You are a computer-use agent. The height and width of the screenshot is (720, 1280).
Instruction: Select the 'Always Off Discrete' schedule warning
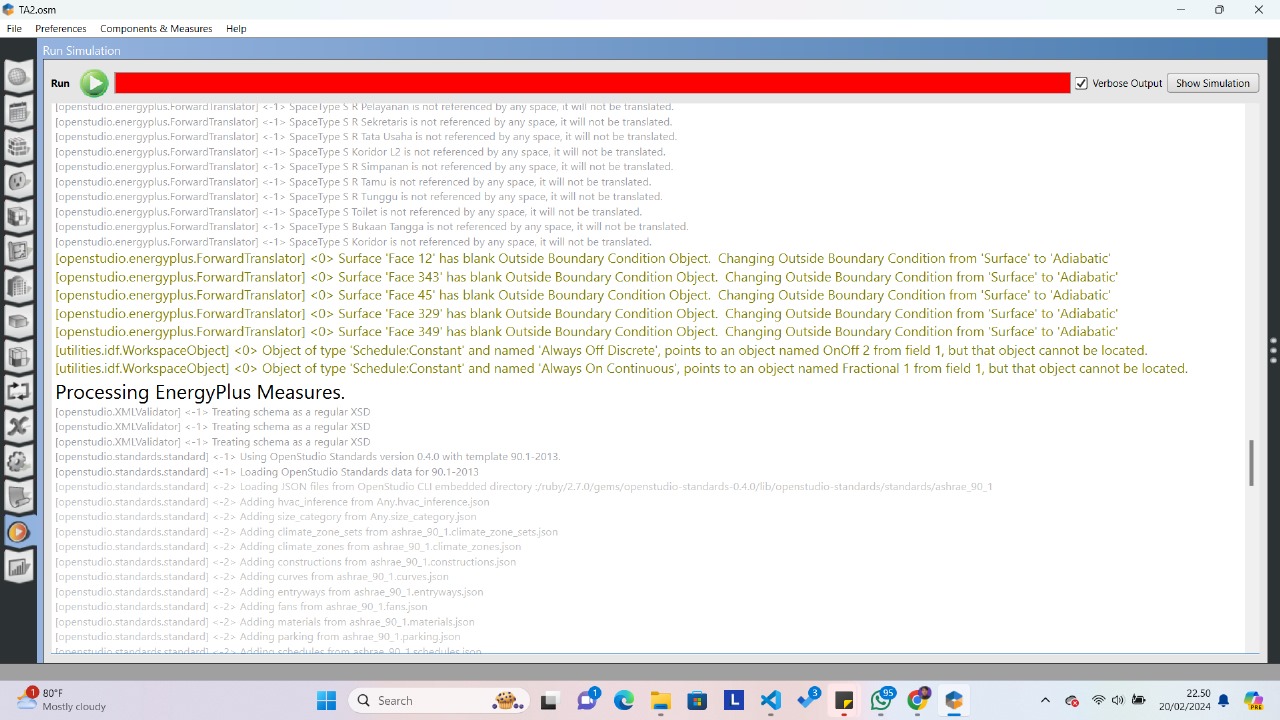(601, 350)
